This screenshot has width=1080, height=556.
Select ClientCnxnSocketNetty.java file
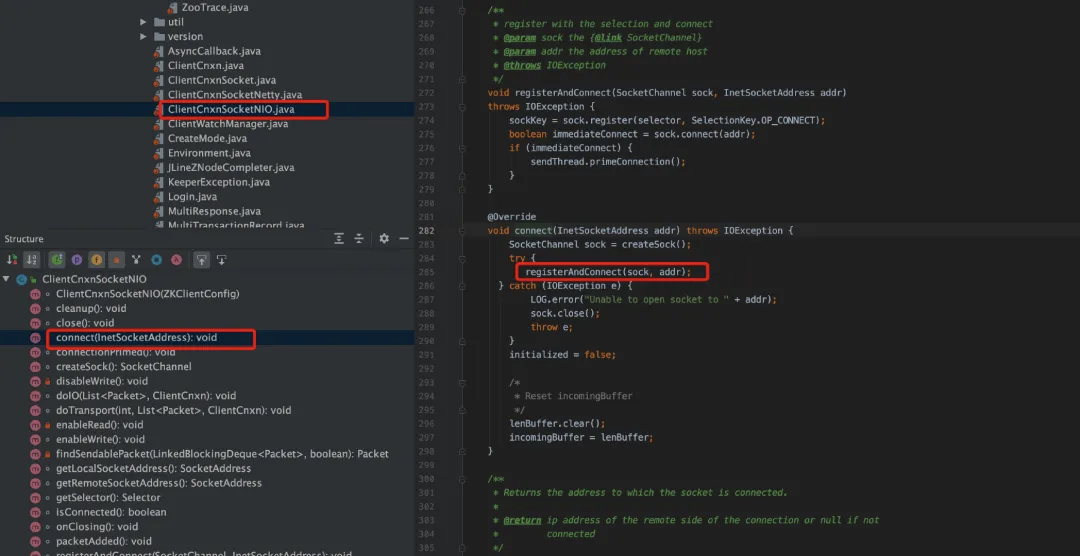[x=235, y=95]
